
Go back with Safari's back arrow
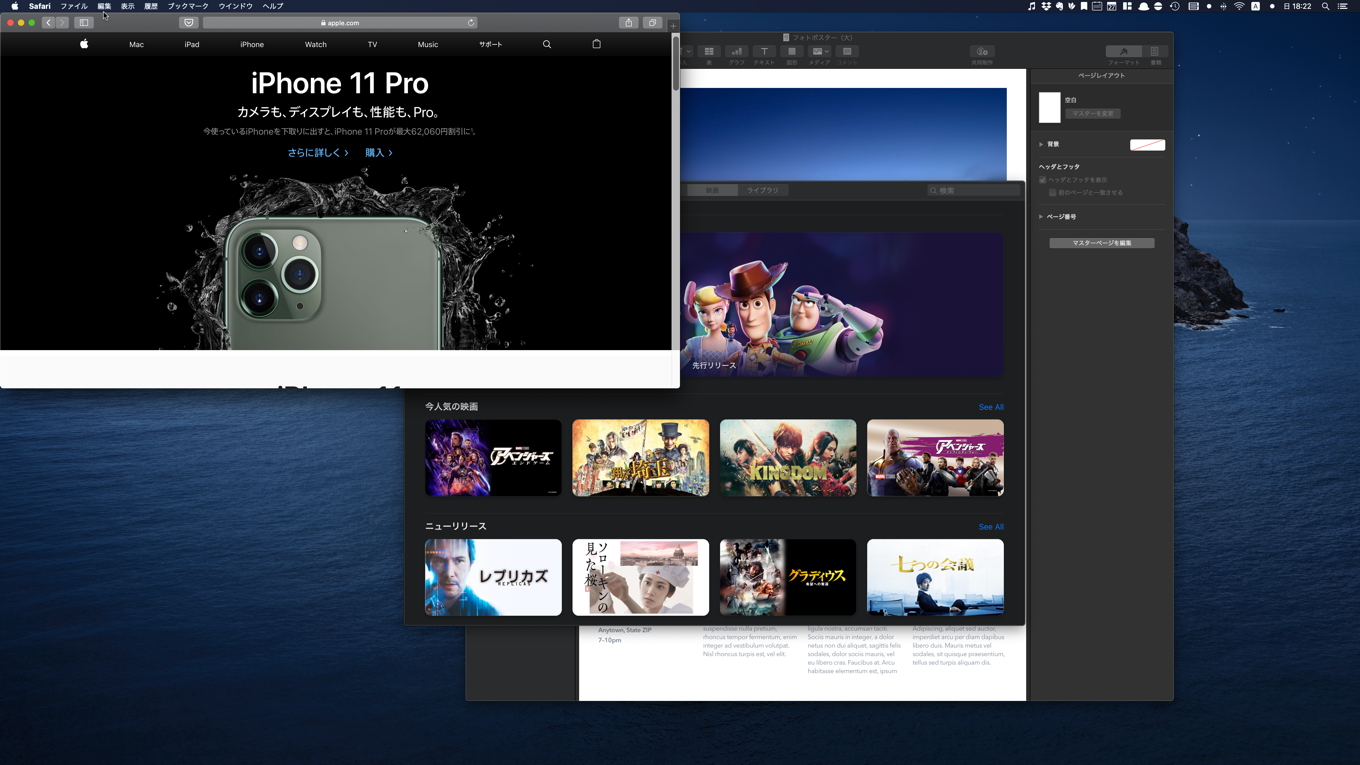48,22
